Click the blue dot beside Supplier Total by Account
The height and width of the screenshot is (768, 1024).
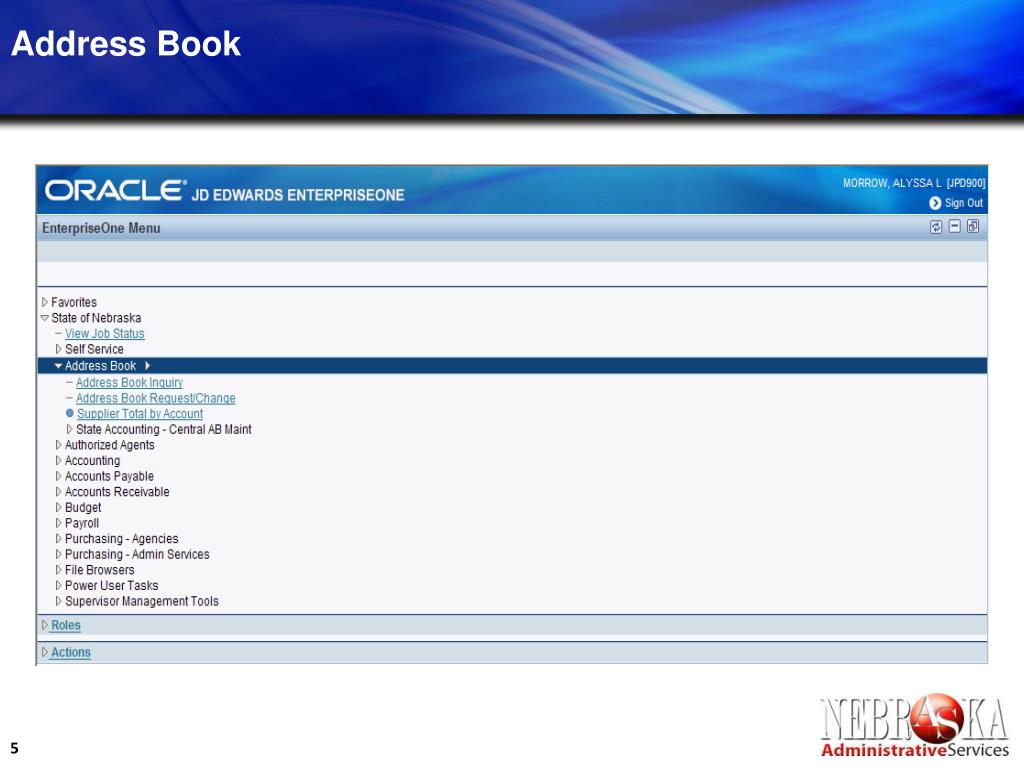point(70,413)
